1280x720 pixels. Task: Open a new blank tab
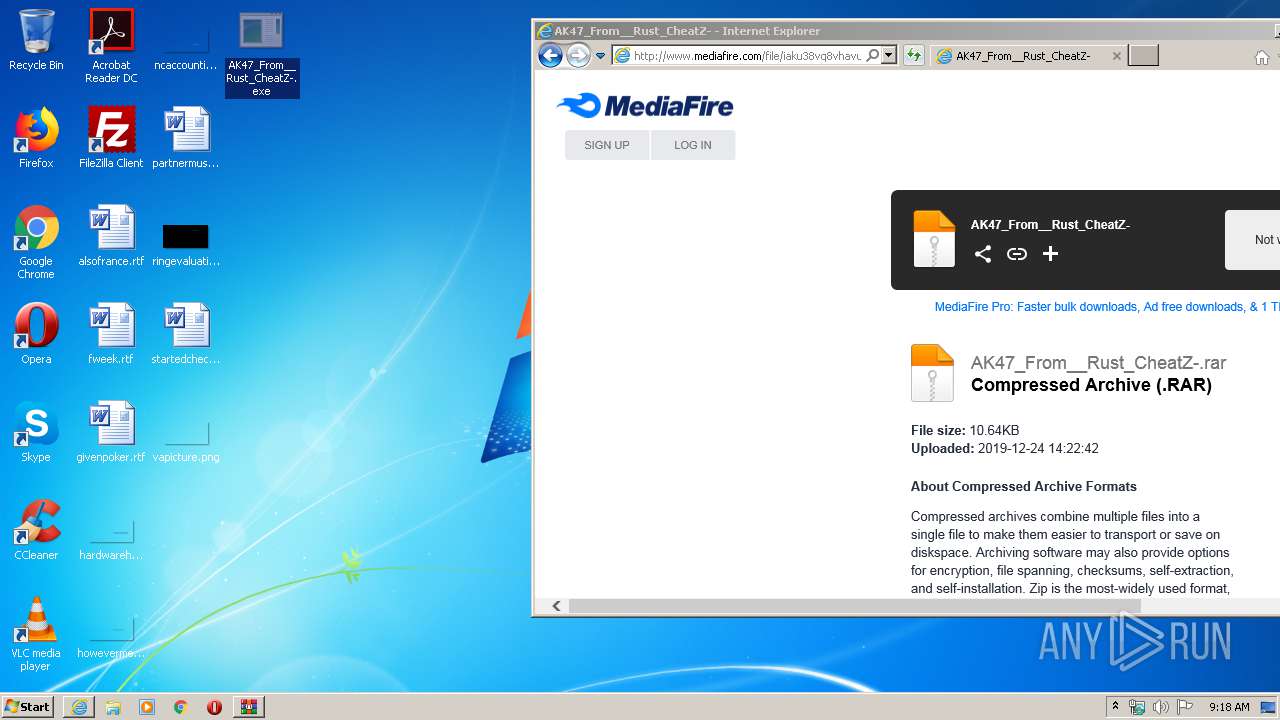click(1143, 56)
